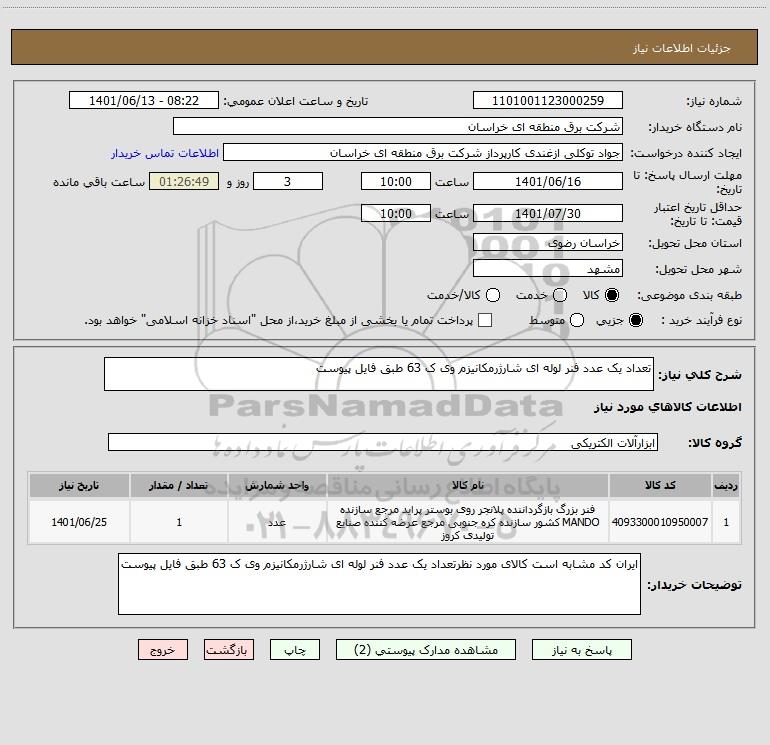Toggle the Islamic treasury payment checkbox
The height and width of the screenshot is (745, 770).
(x=485, y=320)
